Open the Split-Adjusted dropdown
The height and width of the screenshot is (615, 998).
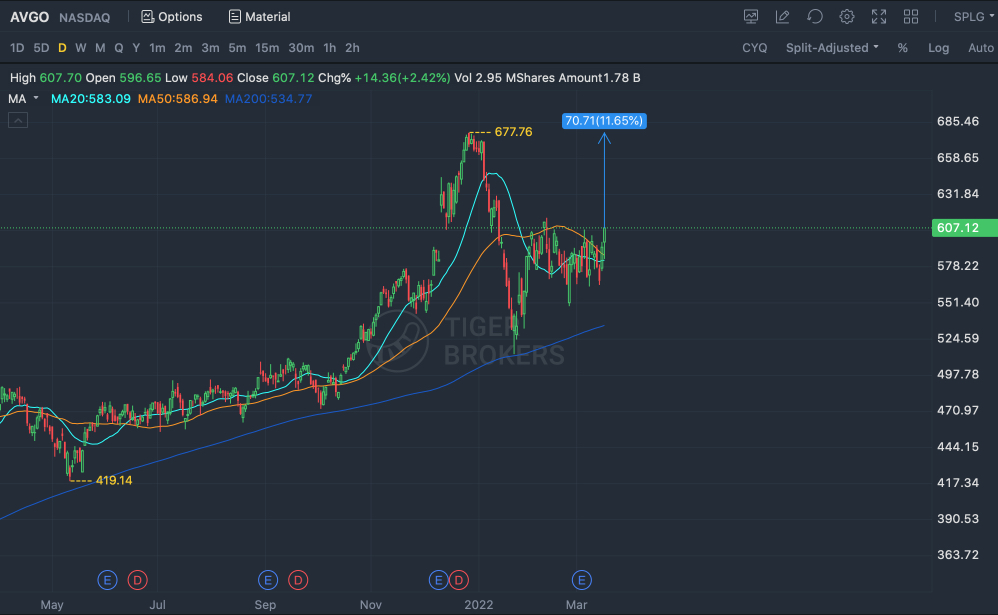click(x=832, y=48)
